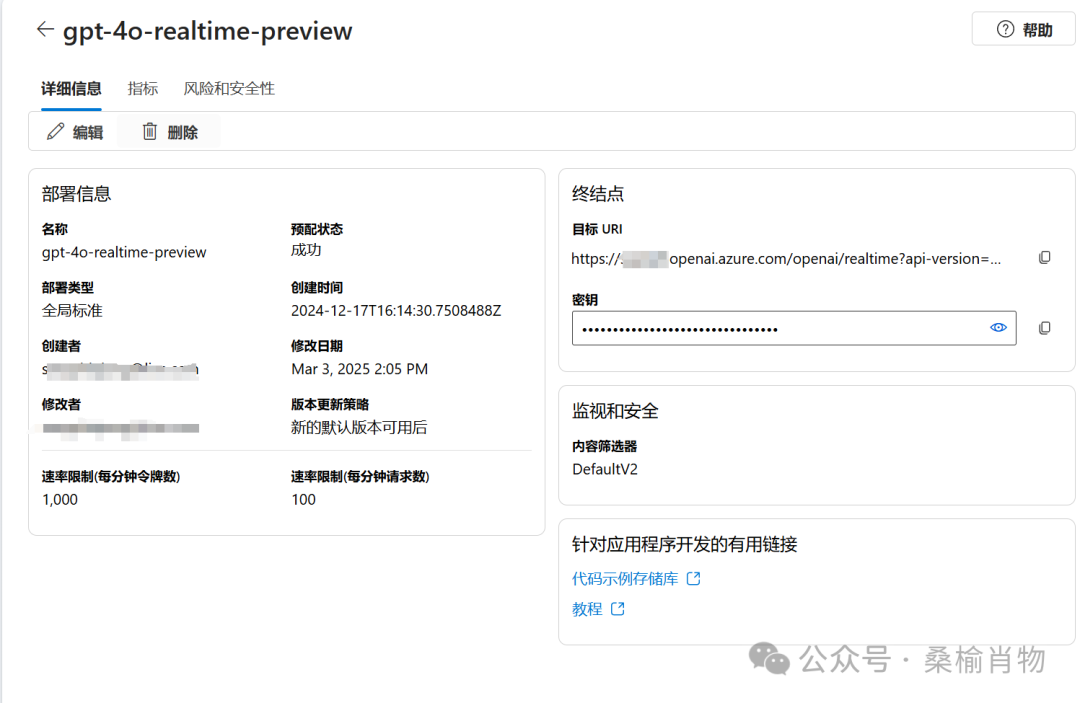1080x703 pixels.
Task: Open help with the 帮助 button
Action: point(1024,30)
